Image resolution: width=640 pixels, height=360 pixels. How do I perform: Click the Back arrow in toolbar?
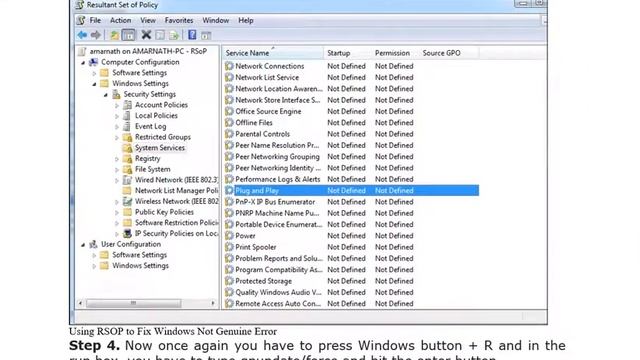pos(82,35)
